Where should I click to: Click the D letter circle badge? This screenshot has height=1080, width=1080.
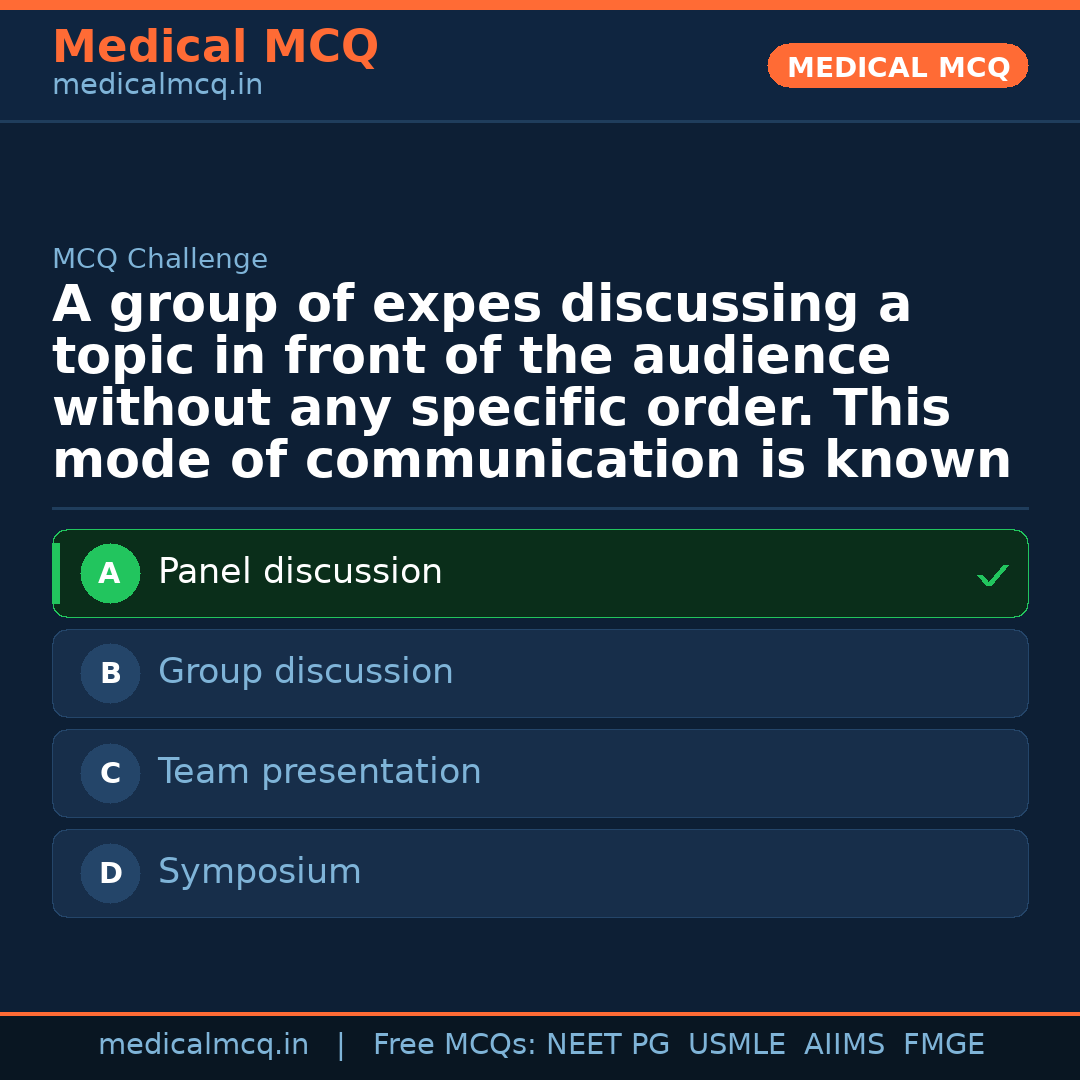[110, 873]
